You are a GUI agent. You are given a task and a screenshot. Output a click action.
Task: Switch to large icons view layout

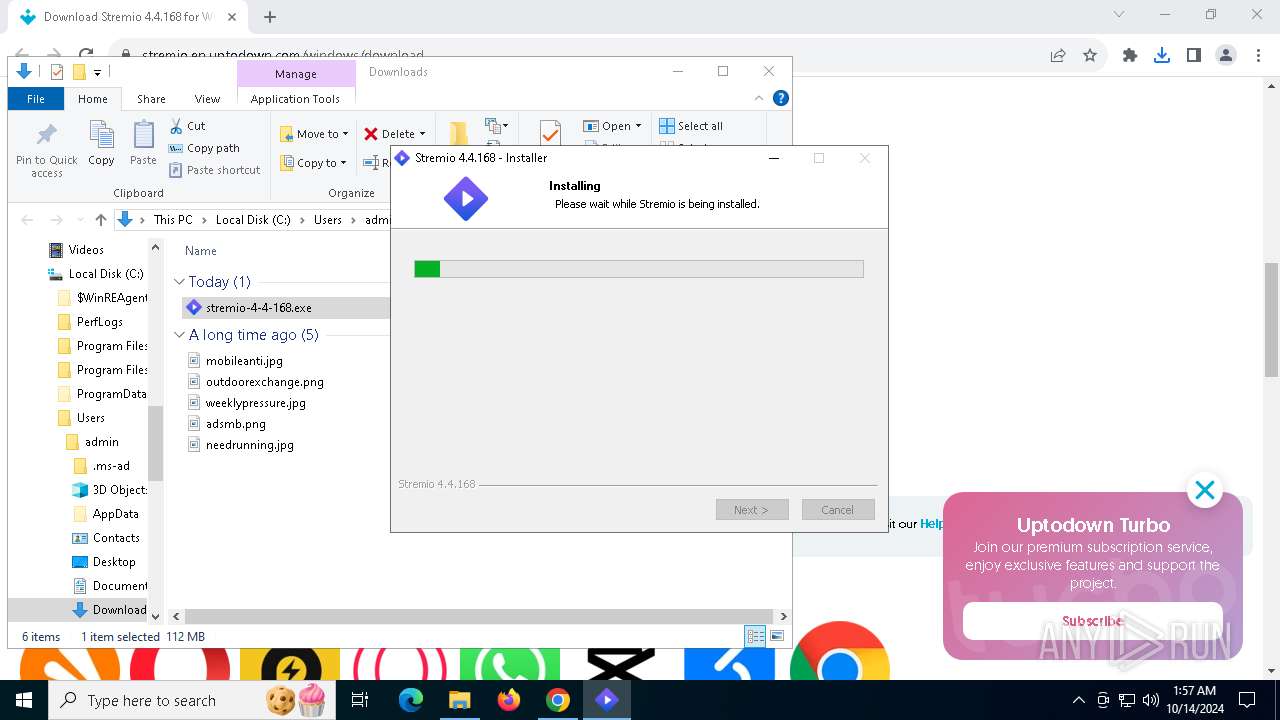(777, 636)
